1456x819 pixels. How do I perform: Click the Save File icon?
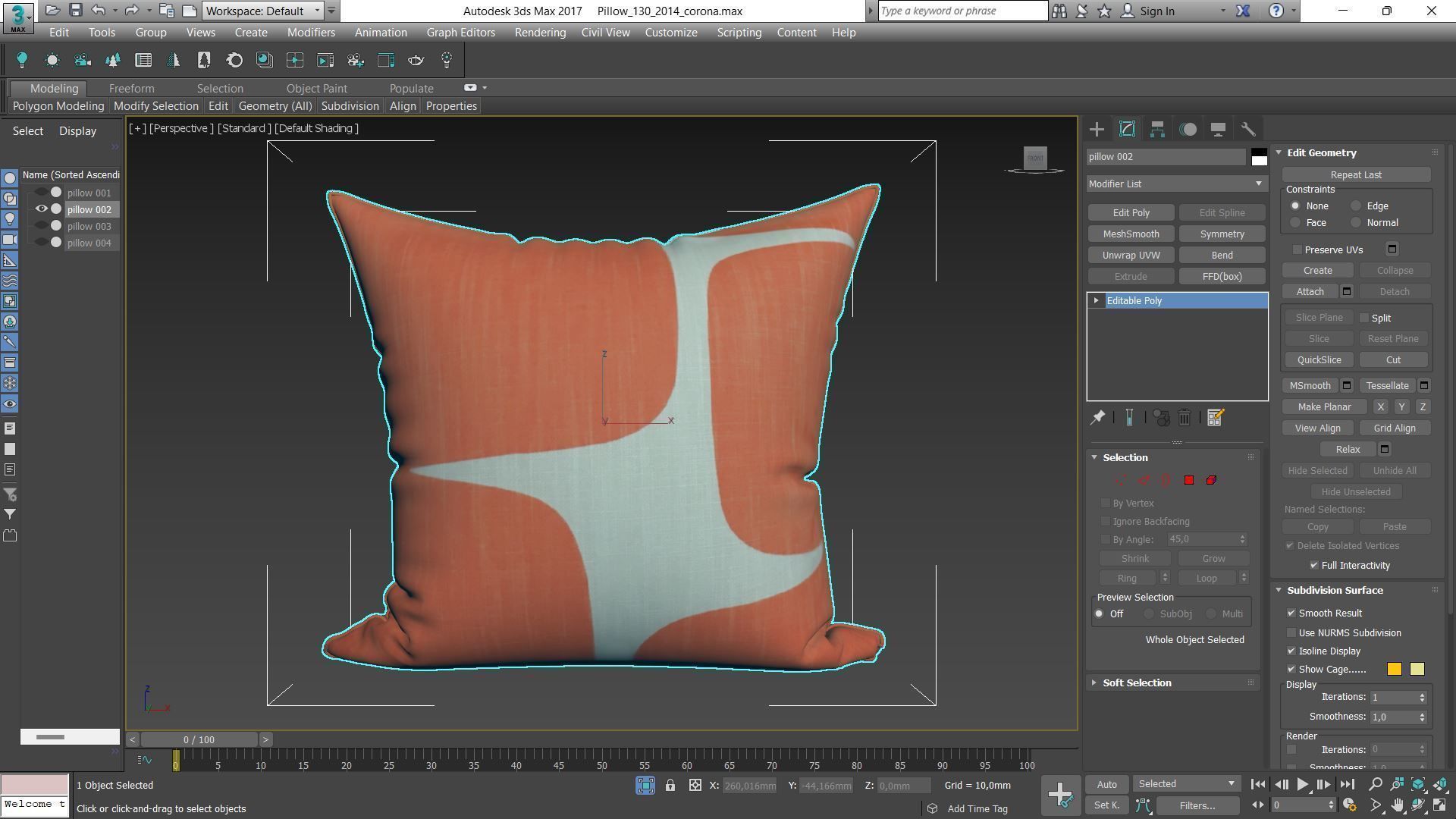pyautogui.click(x=75, y=11)
